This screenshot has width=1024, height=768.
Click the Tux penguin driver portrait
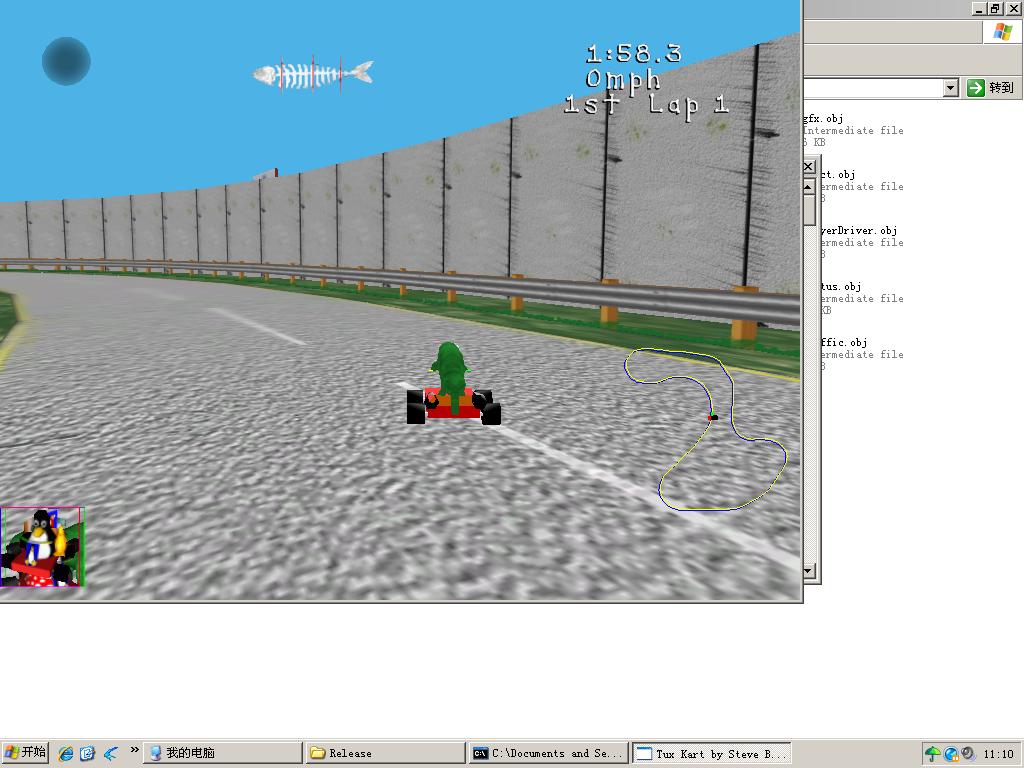tap(42, 547)
